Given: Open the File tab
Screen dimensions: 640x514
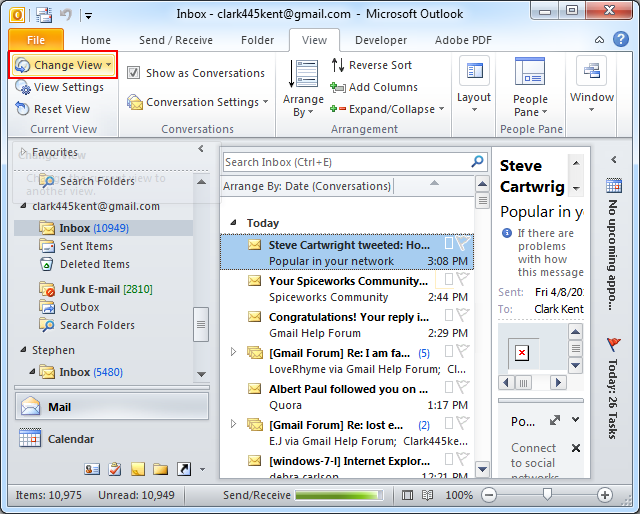Looking at the screenshot, I should tap(36, 40).
